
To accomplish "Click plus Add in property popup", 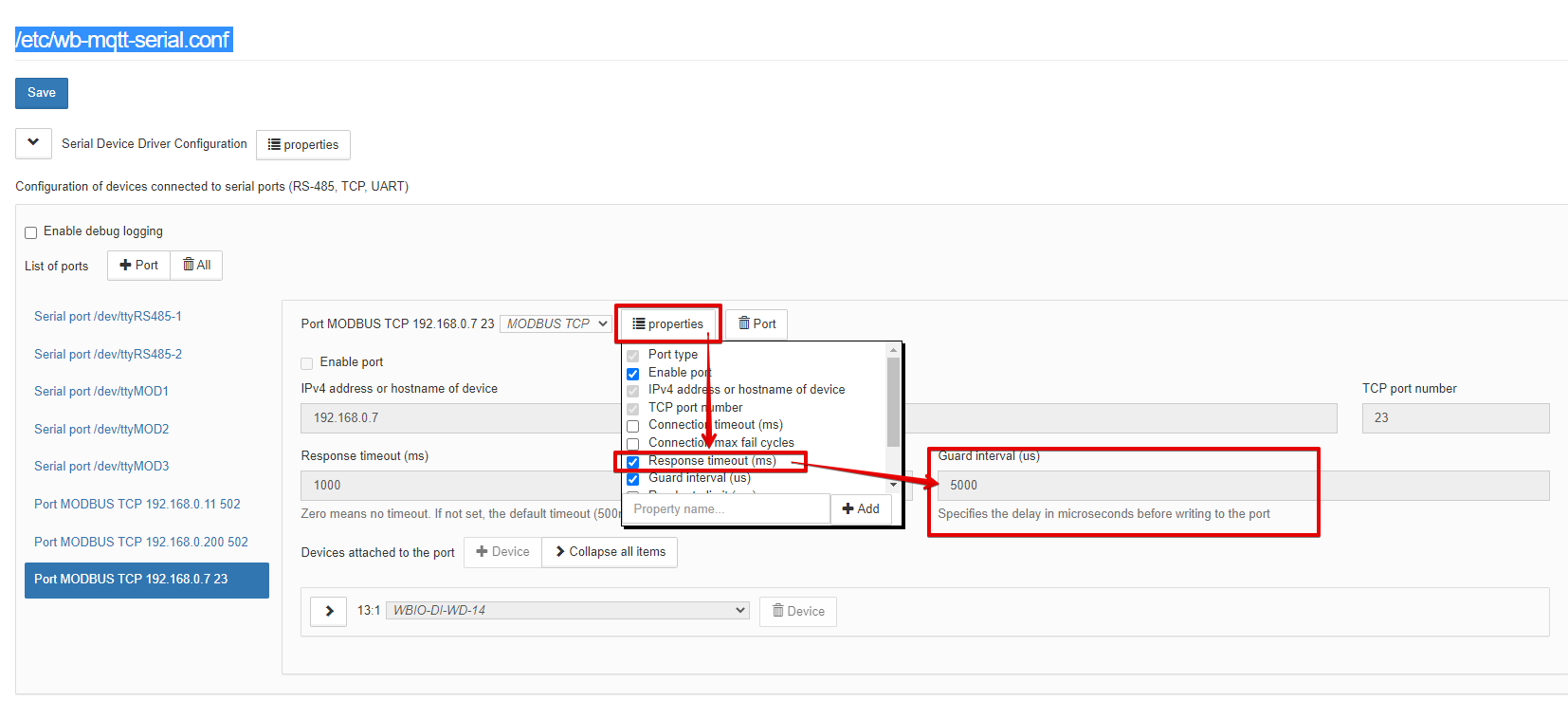I will pyautogui.click(x=861, y=509).
